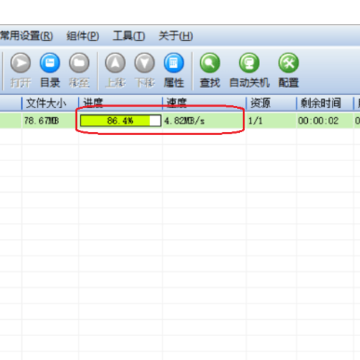Screen dimensions: 360x360
Task: Open the 属性 (Properties) toolbar icon
Action: click(x=174, y=63)
